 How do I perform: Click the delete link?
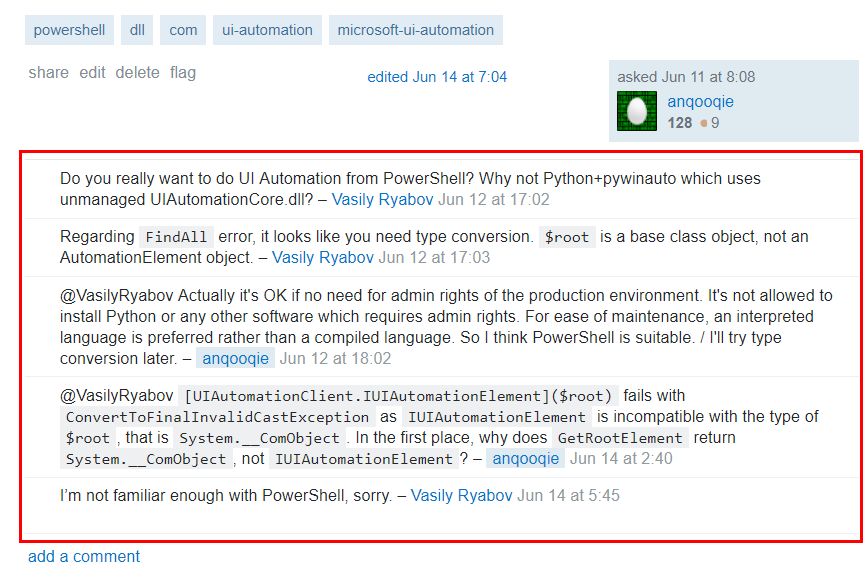point(137,72)
